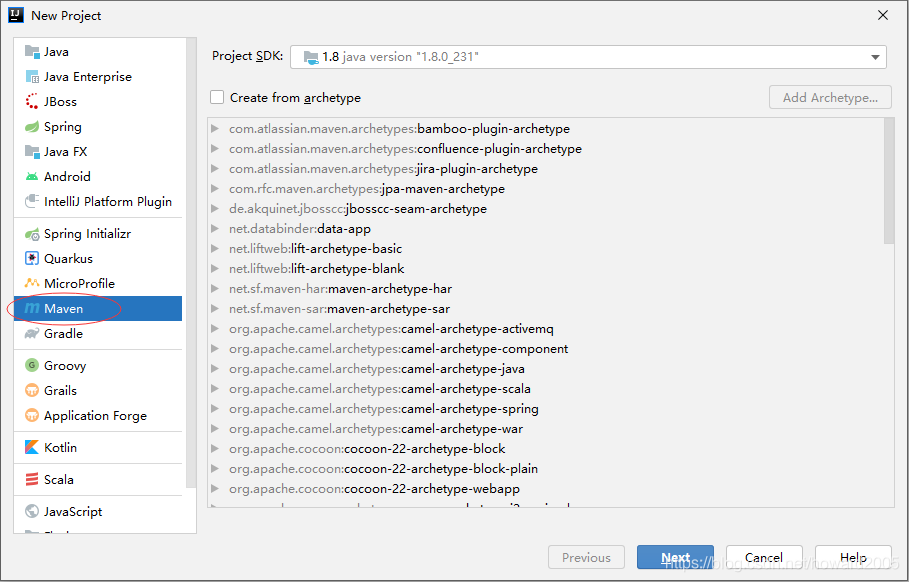Expand maven-archetype-sar node

click(x=215, y=308)
